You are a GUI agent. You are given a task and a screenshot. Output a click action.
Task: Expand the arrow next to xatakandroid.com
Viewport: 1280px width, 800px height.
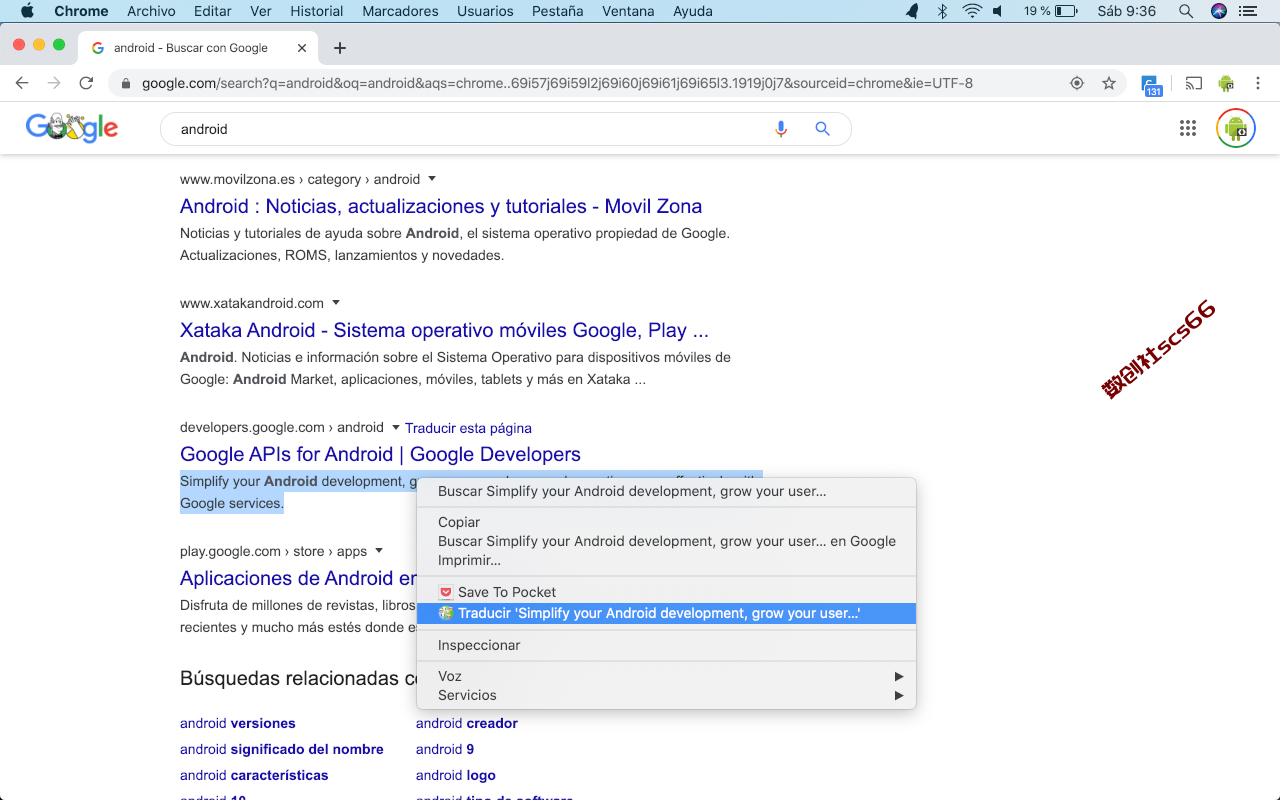[336, 303]
